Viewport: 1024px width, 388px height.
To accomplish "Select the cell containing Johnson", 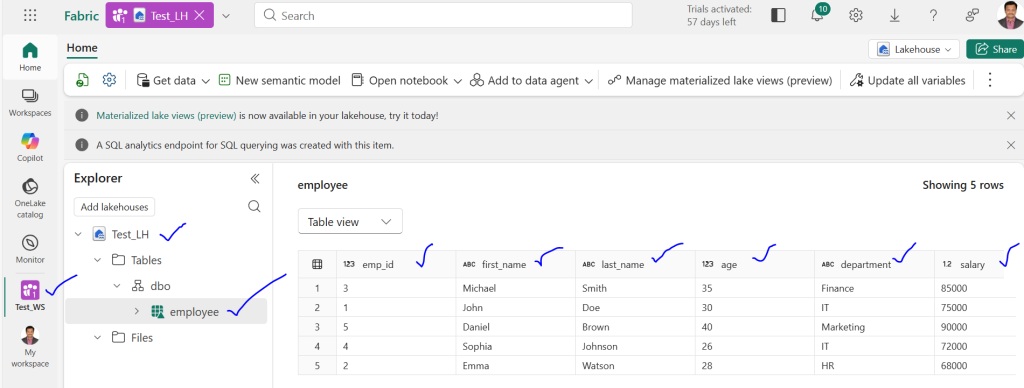I will tap(635, 346).
